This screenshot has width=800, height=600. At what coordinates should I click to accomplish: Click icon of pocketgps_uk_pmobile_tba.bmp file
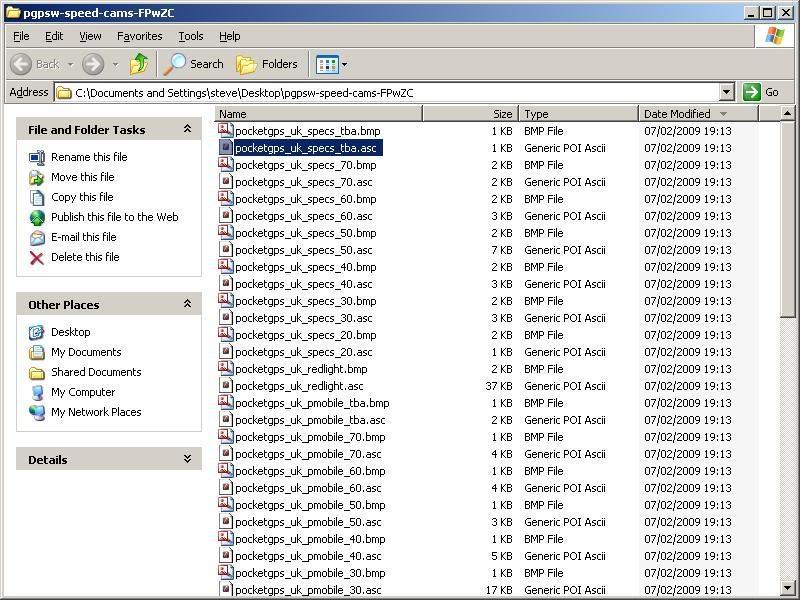click(226, 402)
